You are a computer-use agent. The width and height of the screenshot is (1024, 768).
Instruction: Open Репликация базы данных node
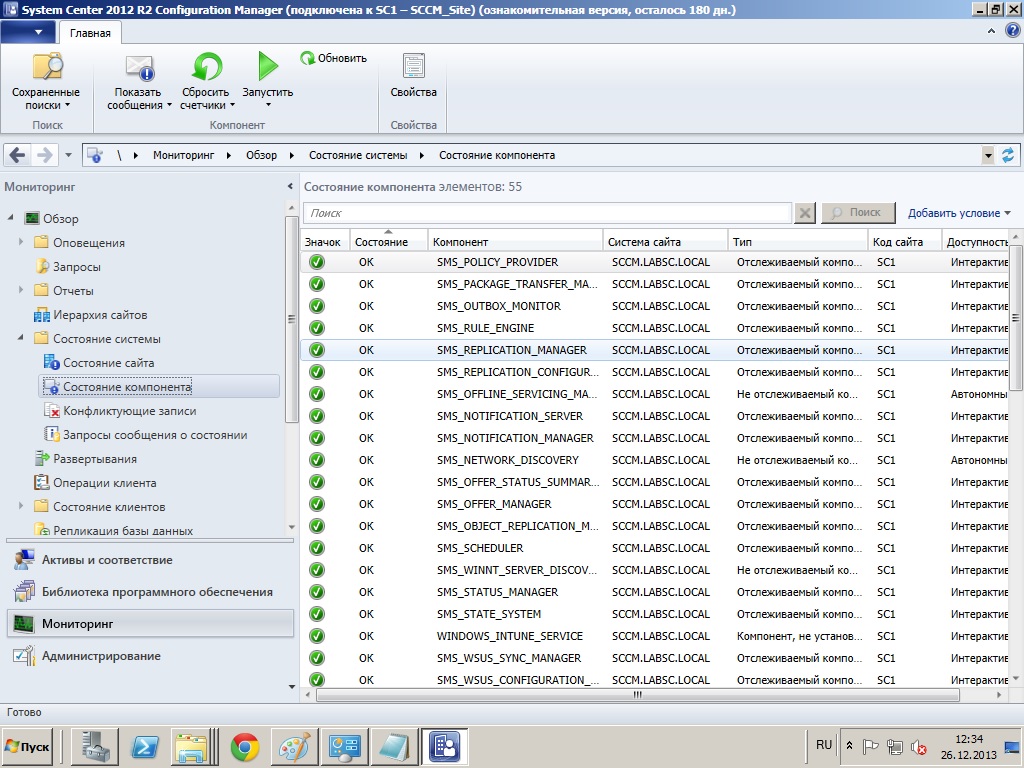tap(114, 530)
